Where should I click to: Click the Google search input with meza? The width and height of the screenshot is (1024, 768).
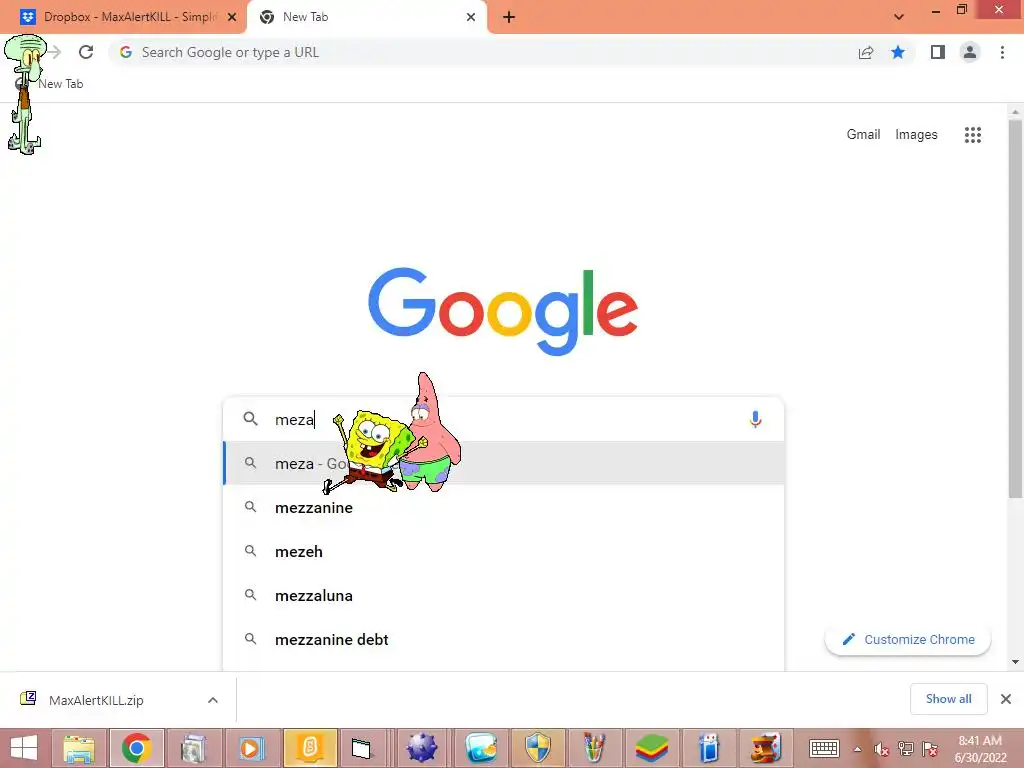[503, 419]
